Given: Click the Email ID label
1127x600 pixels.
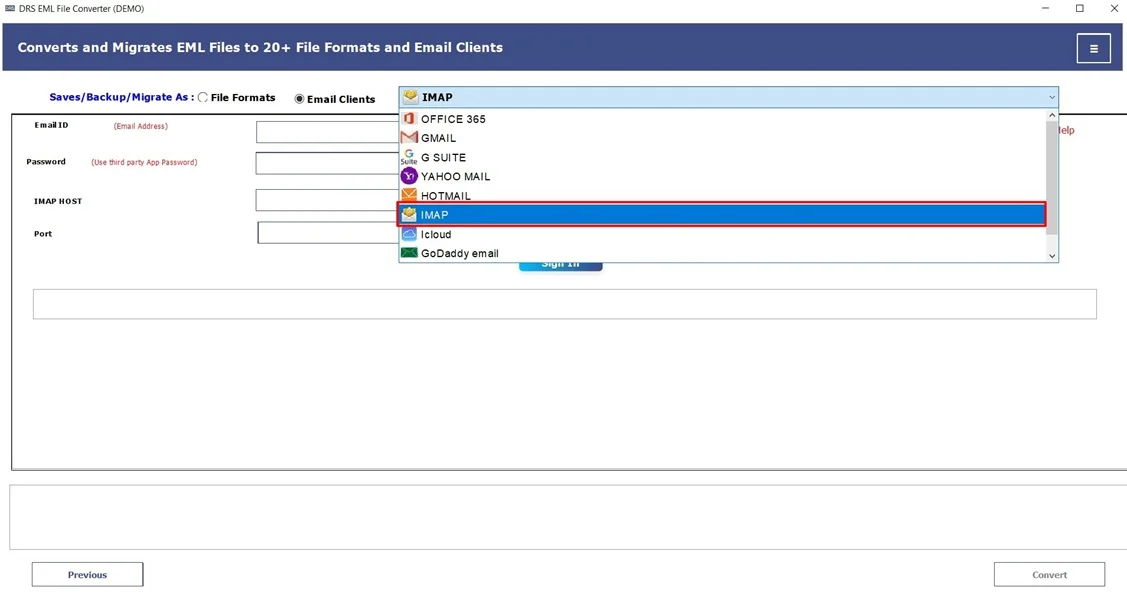Looking at the screenshot, I should (51, 125).
